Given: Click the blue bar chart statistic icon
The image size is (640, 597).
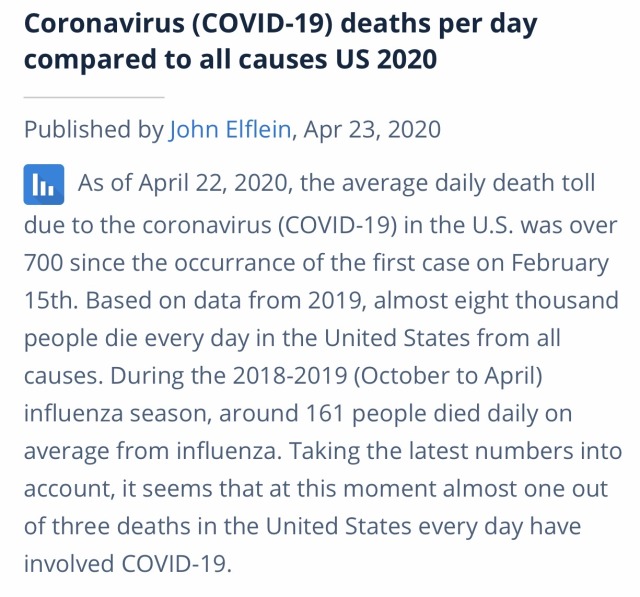Looking at the screenshot, I should pos(44,184).
